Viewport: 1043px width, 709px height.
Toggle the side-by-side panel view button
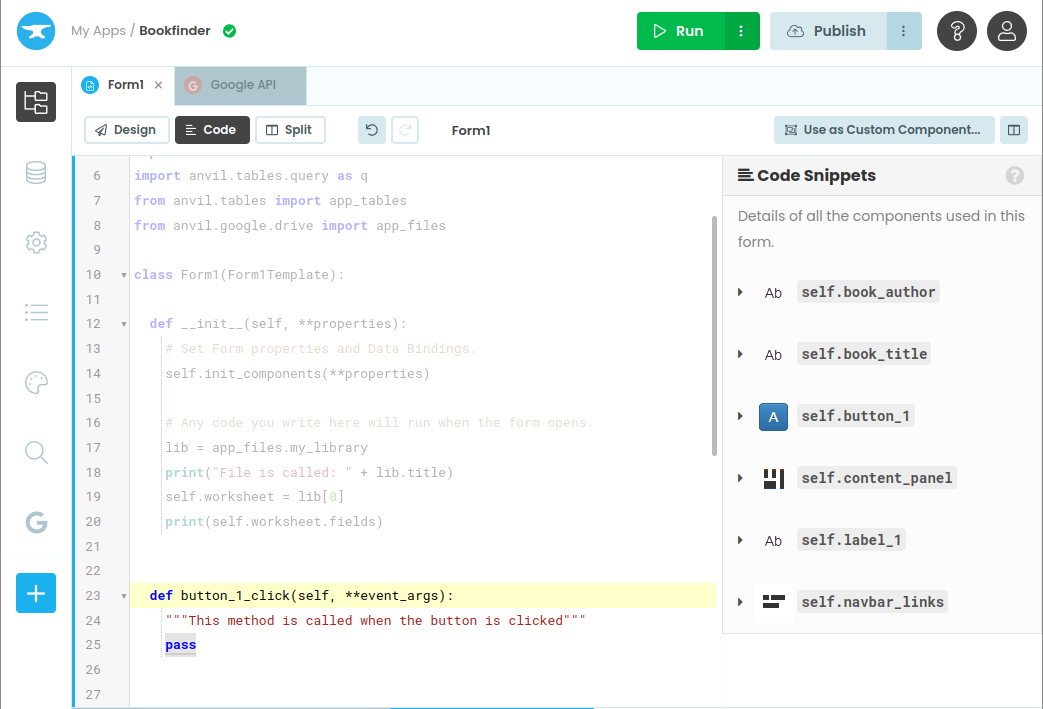1014,130
